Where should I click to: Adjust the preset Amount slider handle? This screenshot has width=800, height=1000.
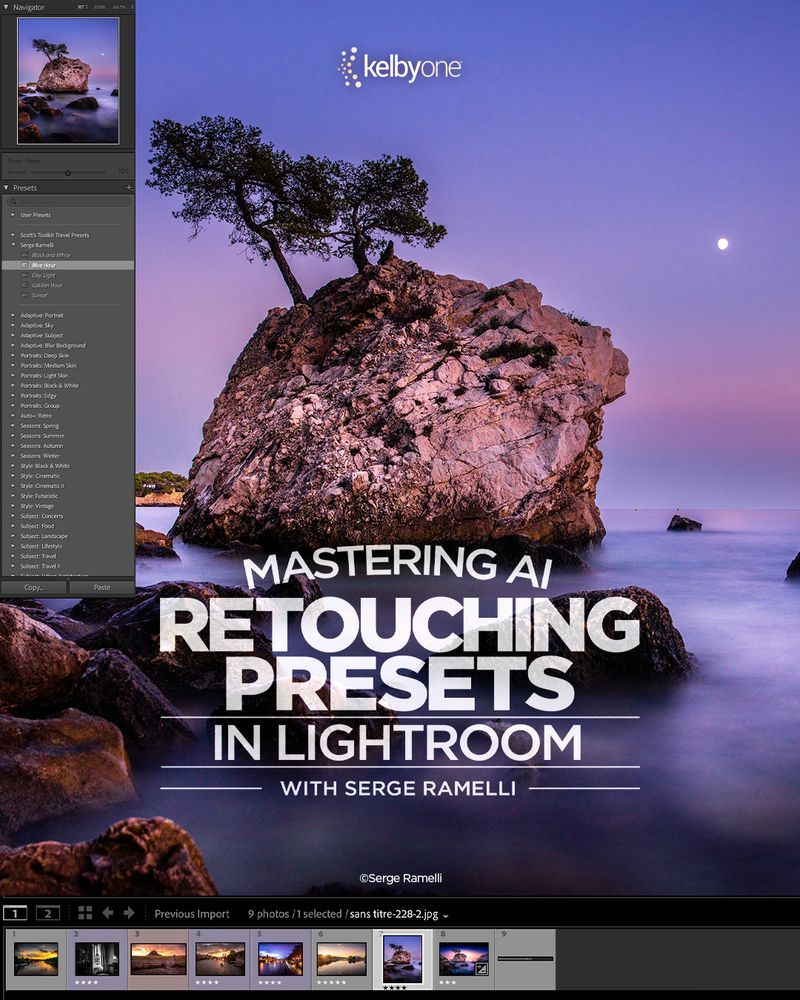(x=68, y=173)
